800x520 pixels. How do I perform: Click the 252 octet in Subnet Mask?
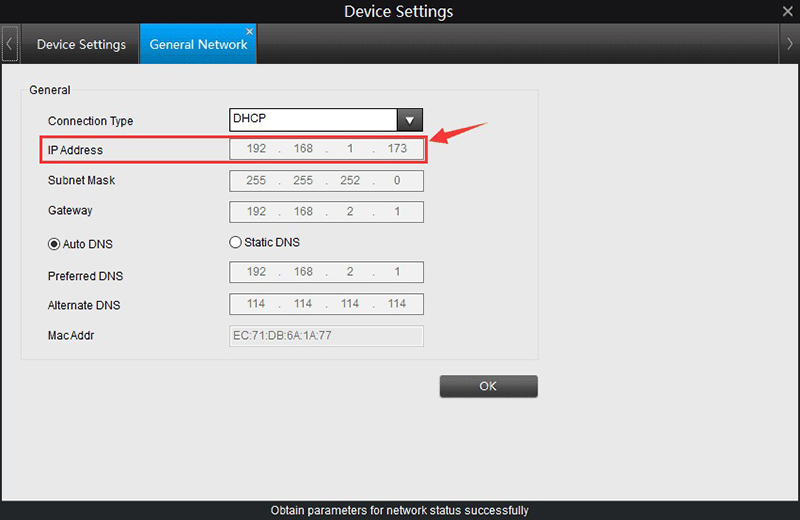coord(350,181)
